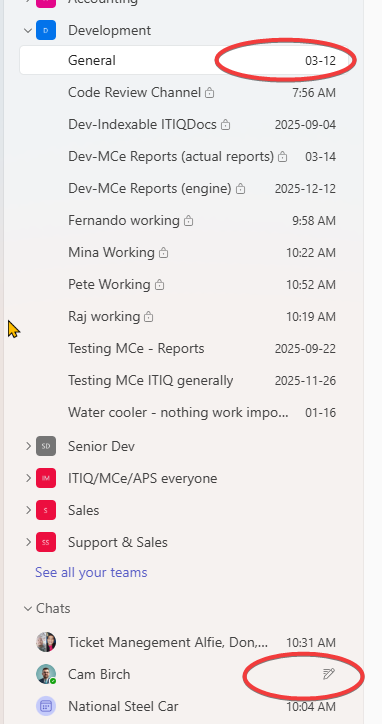Collapse the Development team chevron
This screenshot has height=724, width=382.
[x=28, y=30]
